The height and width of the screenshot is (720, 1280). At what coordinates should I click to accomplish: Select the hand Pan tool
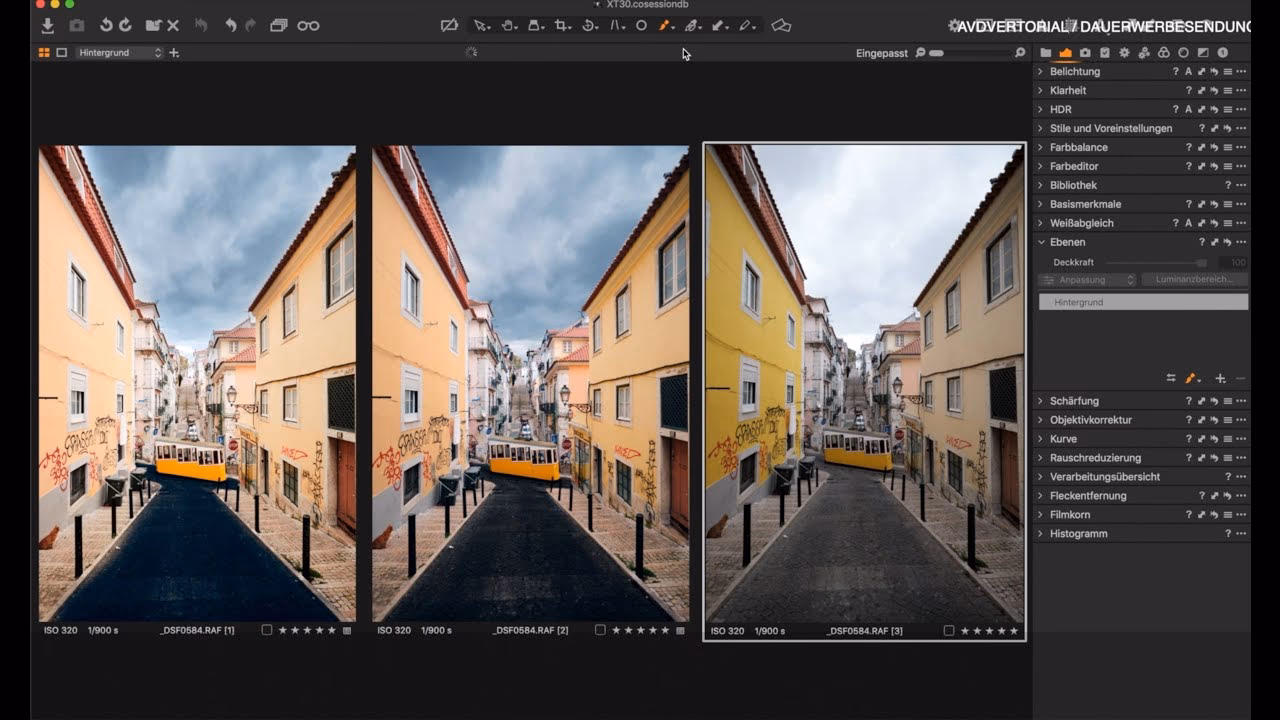click(x=508, y=25)
